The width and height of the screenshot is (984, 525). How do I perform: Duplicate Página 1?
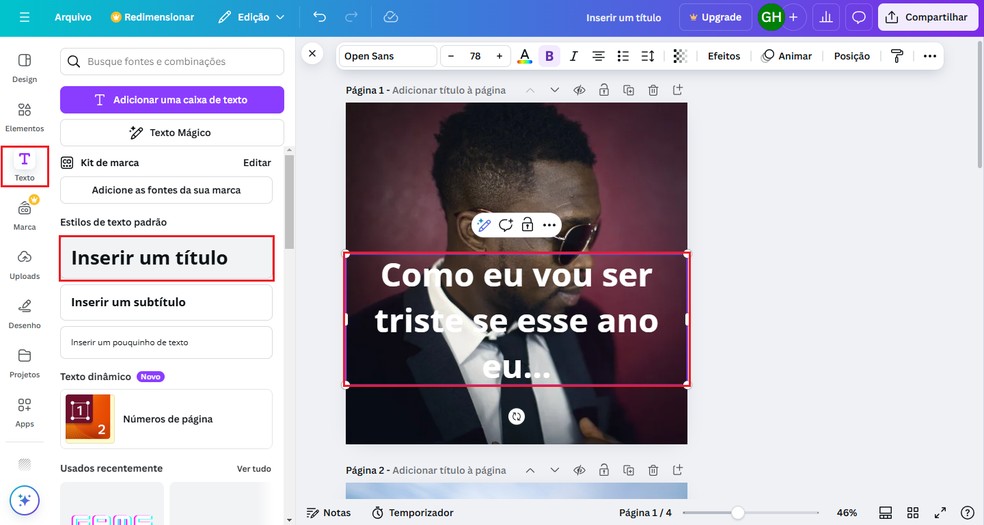coord(628,90)
